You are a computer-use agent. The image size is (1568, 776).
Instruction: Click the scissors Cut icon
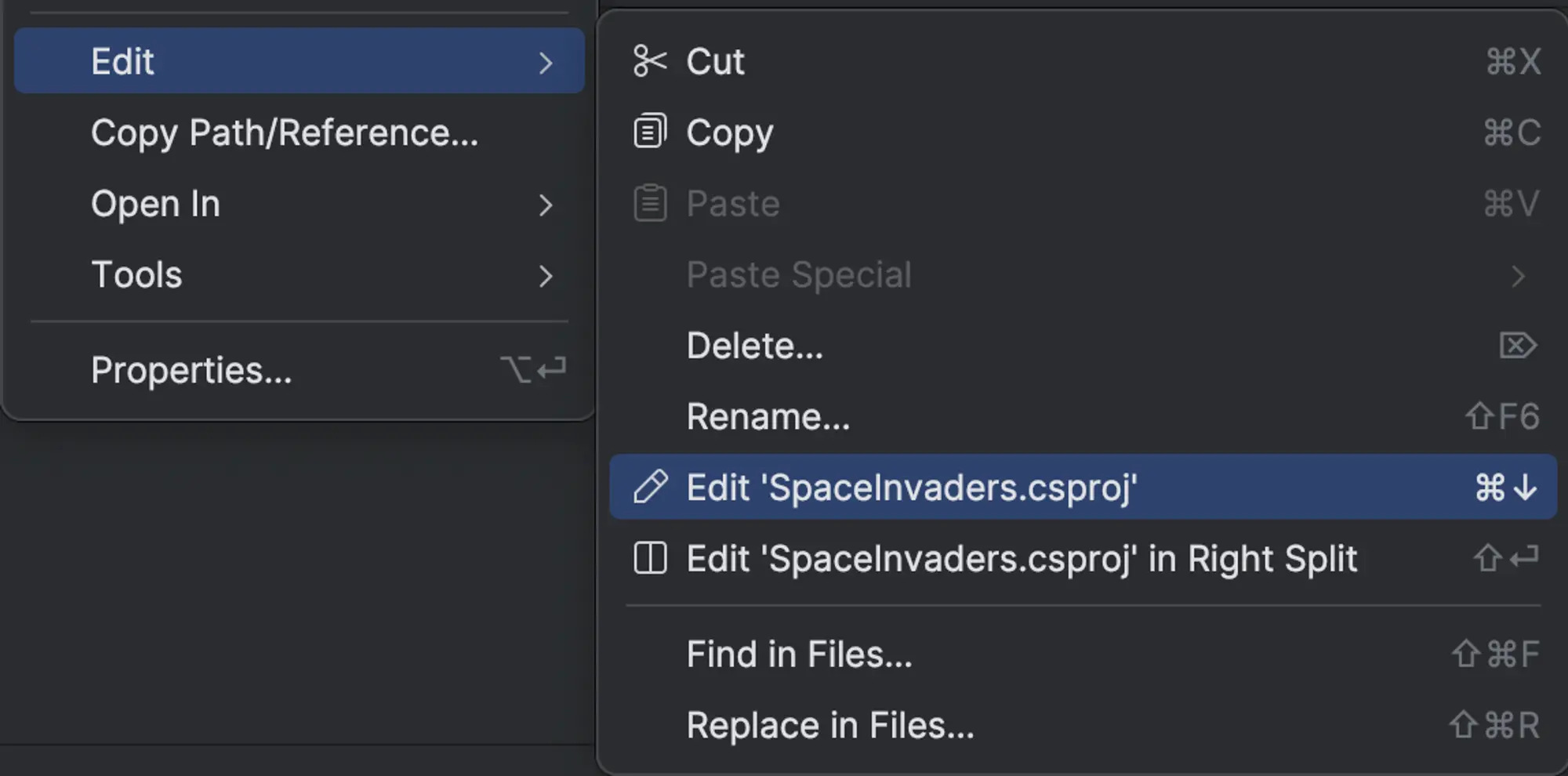click(650, 61)
